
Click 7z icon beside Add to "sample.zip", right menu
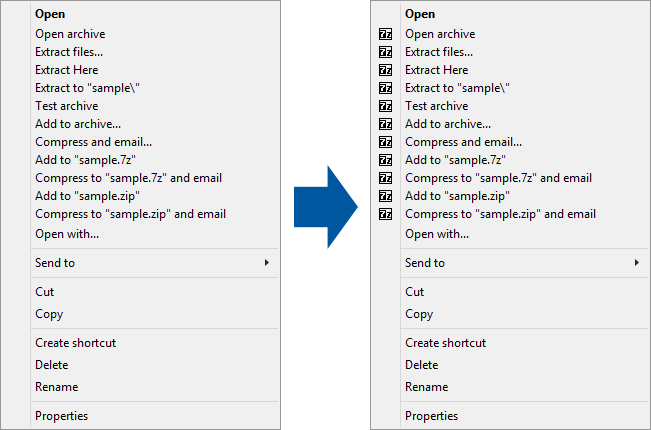(x=385, y=196)
